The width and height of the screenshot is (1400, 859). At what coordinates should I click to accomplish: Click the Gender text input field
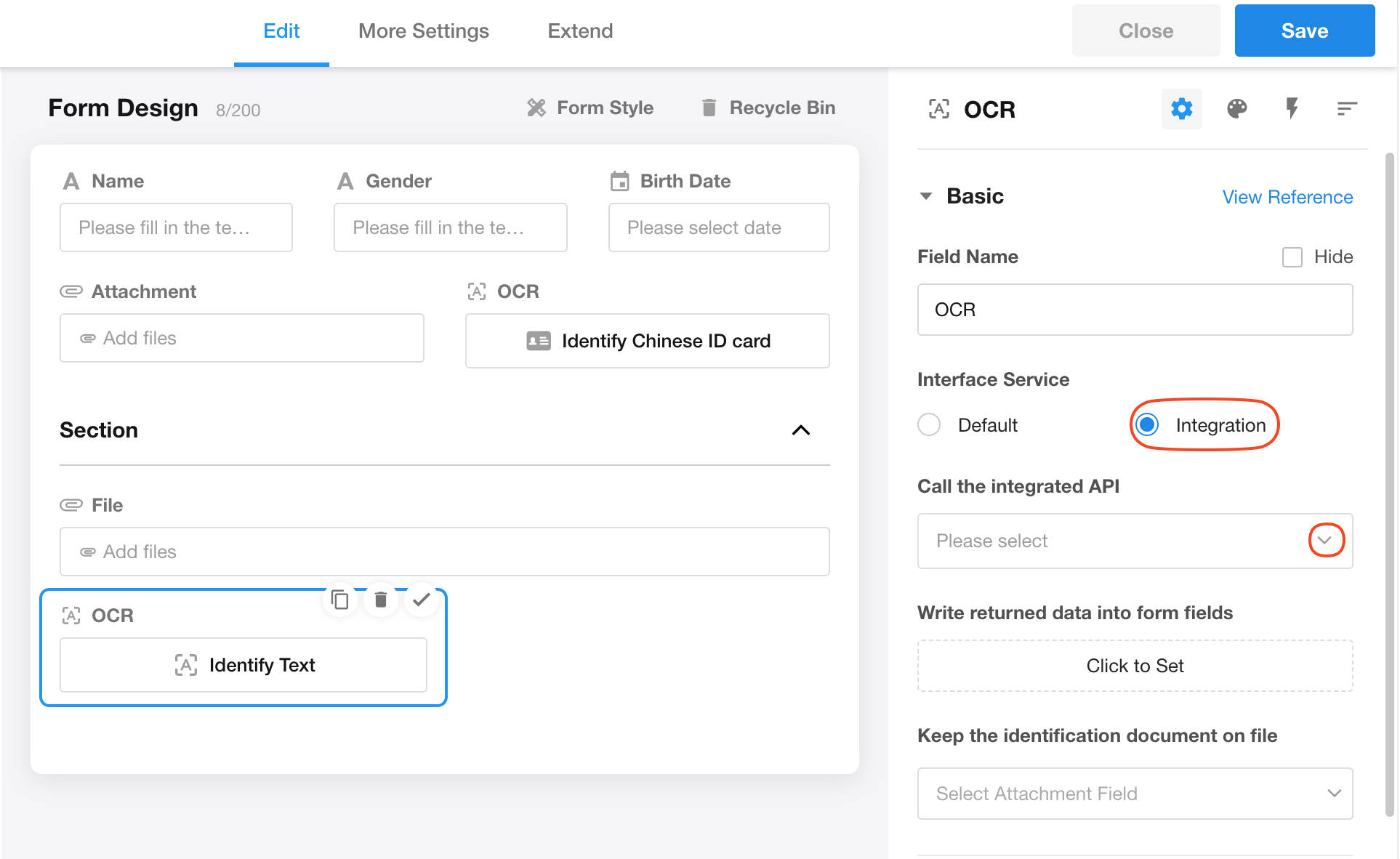450,227
